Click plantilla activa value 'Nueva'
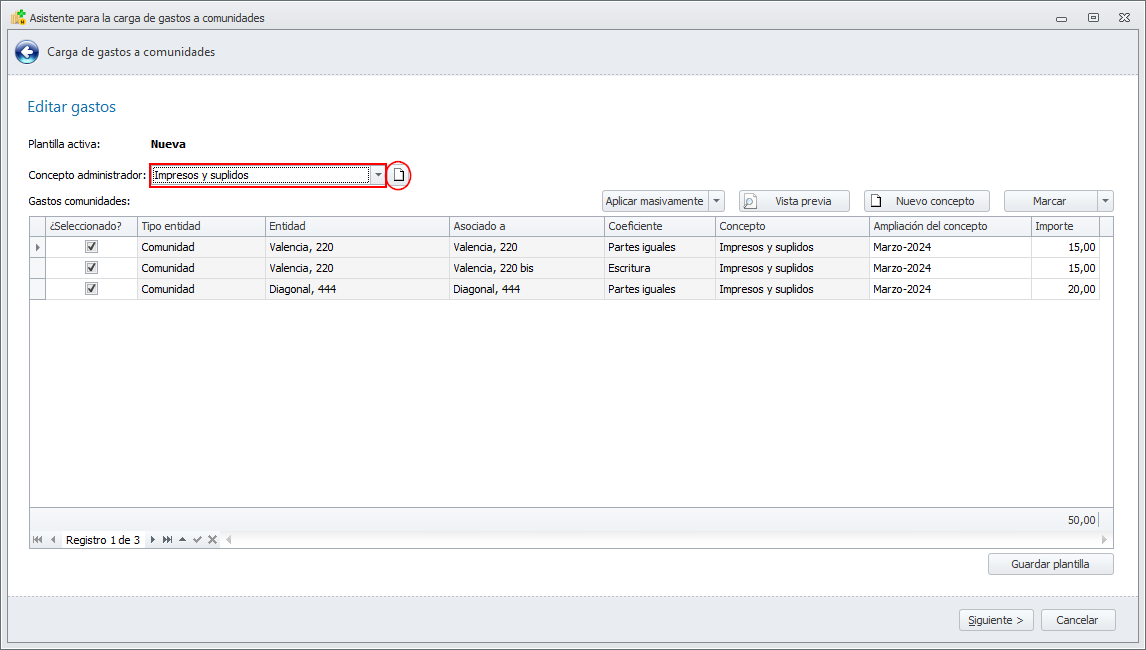This screenshot has height=650, width=1146. click(x=168, y=144)
